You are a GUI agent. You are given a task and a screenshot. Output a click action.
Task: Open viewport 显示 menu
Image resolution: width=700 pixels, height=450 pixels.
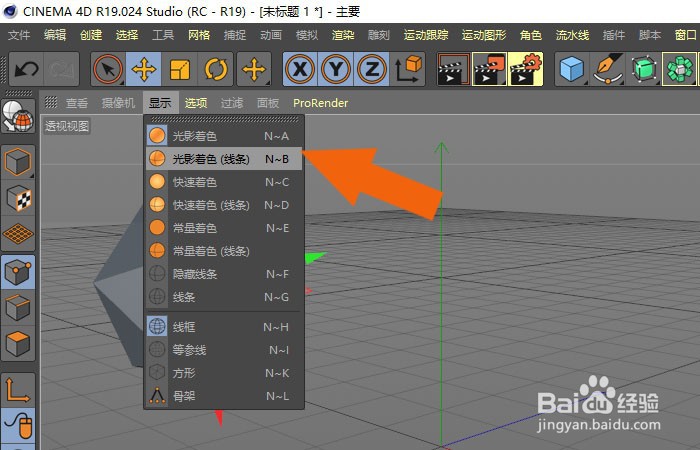click(x=160, y=103)
